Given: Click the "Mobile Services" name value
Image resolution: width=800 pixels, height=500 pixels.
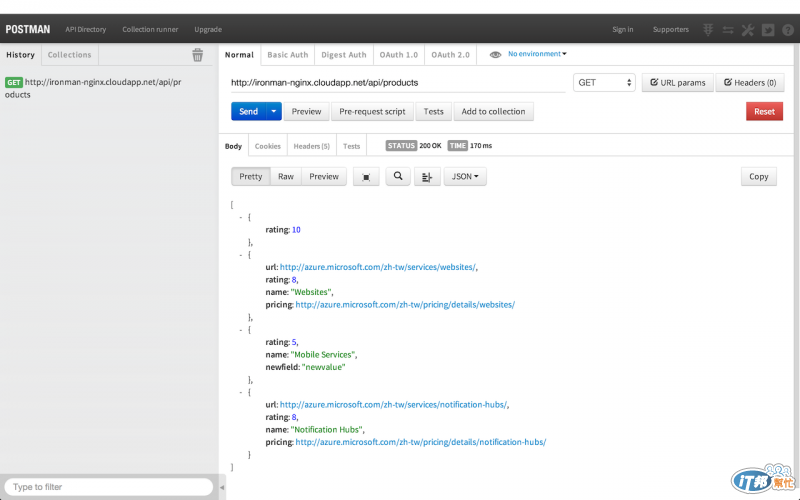Looking at the screenshot, I should tap(322, 355).
